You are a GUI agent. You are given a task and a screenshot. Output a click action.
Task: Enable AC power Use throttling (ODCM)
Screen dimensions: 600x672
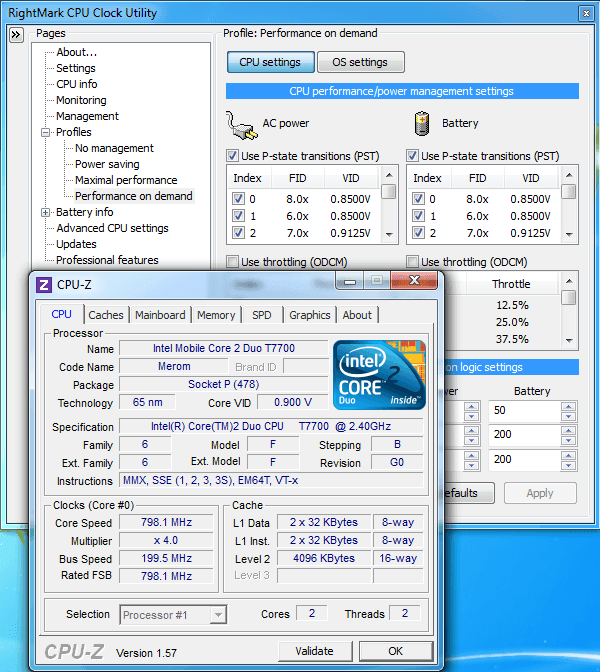(x=232, y=261)
